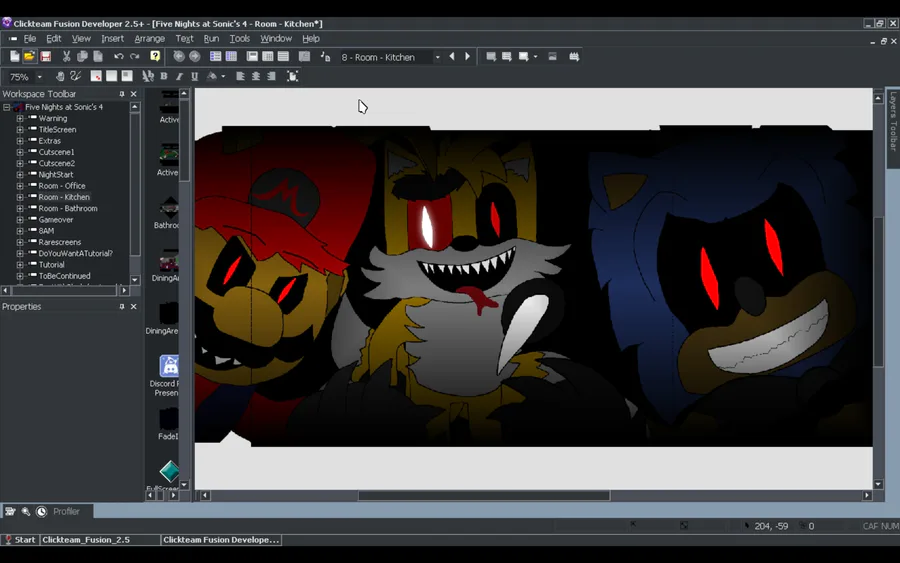Image resolution: width=900 pixels, height=563 pixels.
Task: Click the text color bucket icon
Action: tap(212, 76)
